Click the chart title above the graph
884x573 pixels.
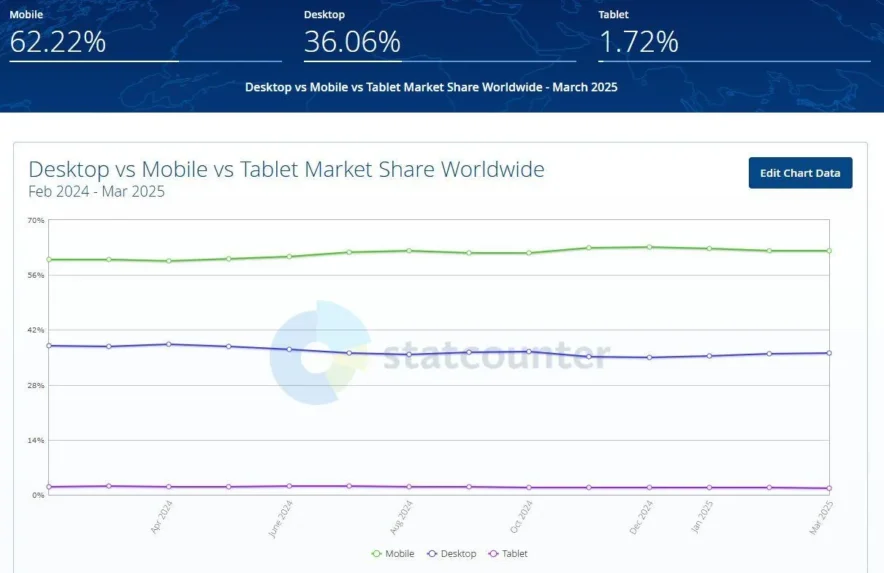point(286,169)
